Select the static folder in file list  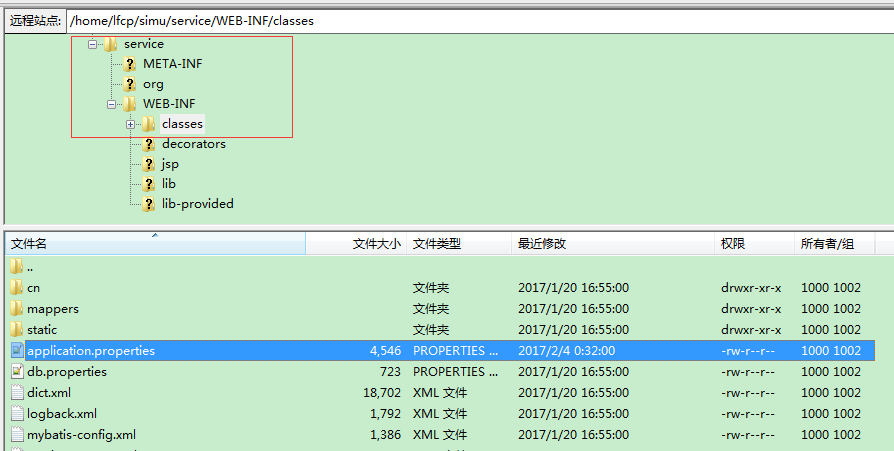tap(42, 330)
